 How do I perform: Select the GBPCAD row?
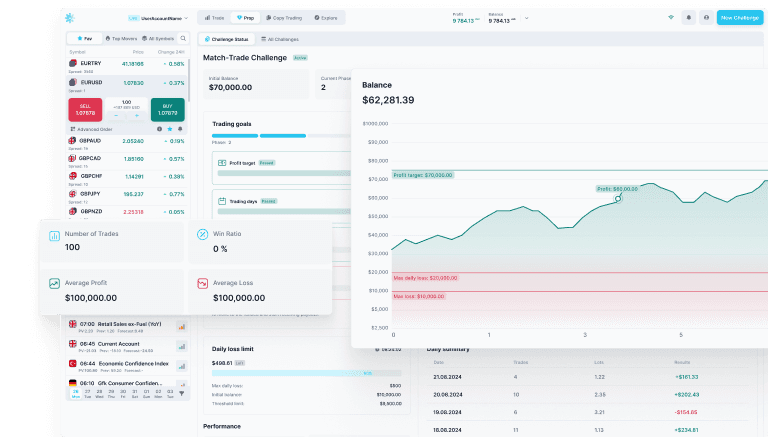pyautogui.click(x=126, y=161)
